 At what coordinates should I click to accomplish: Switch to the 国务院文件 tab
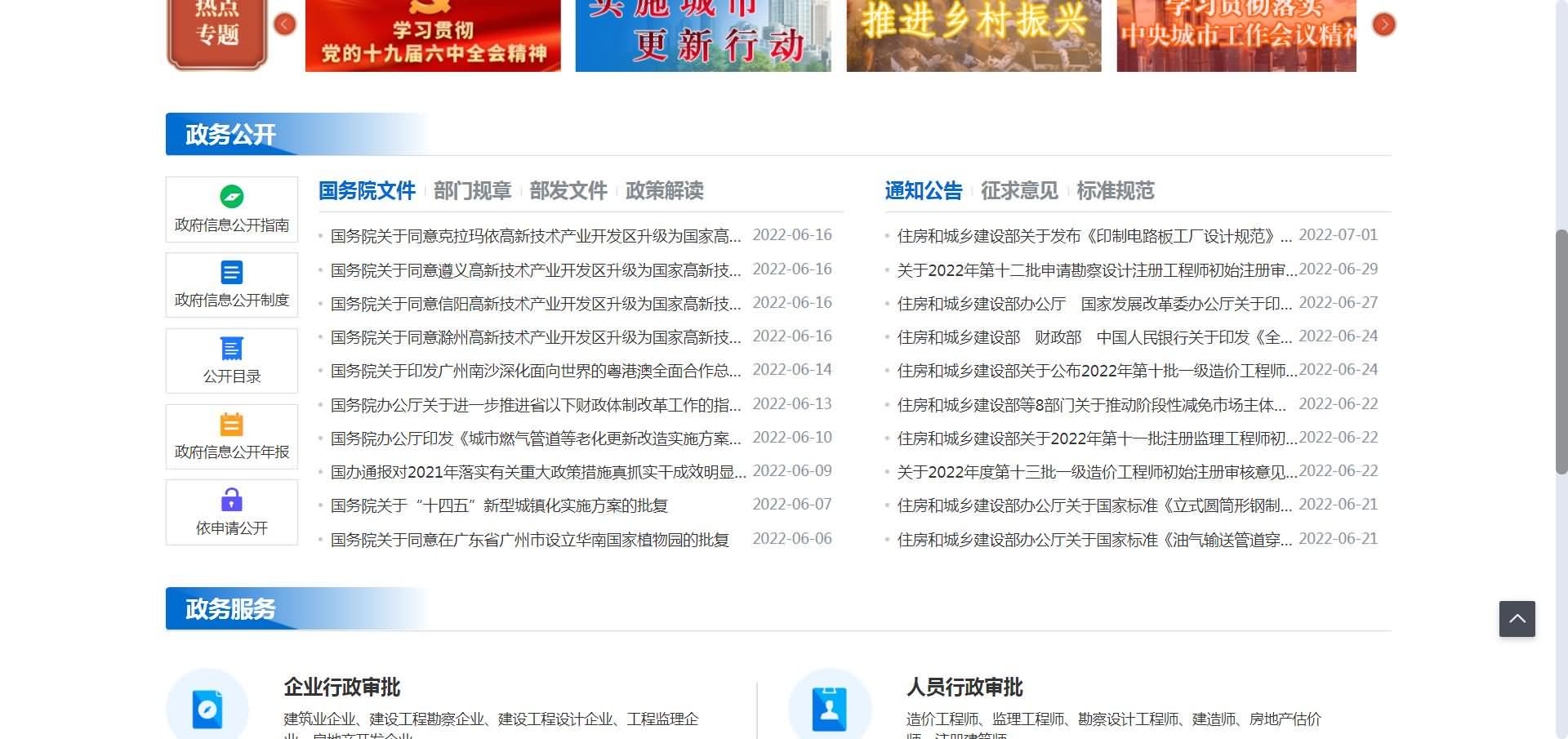[367, 191]
